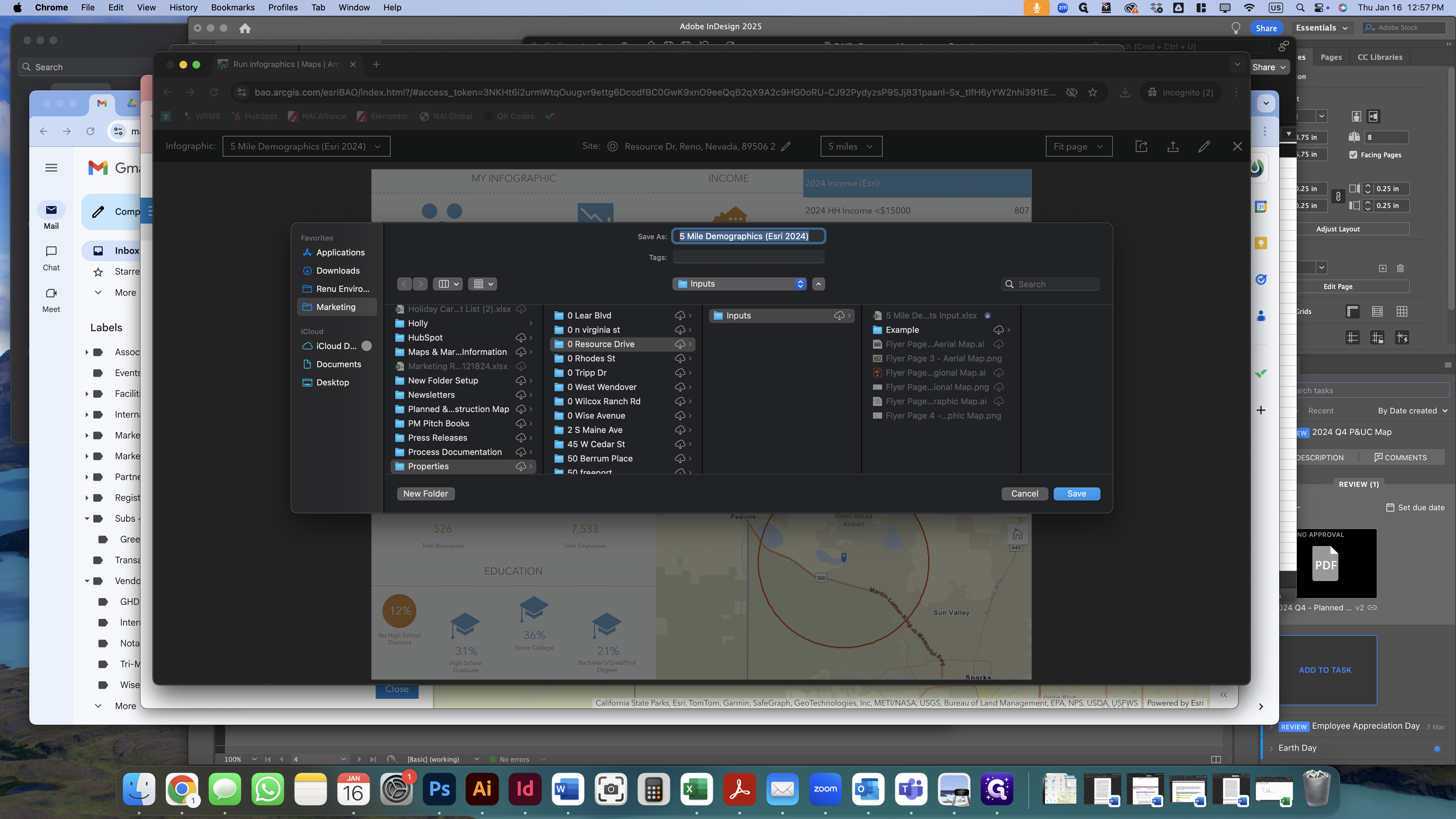Screen dimensions: 1456x819
Task: Open the Profiles menu in menu bar
Action: point(283,7)
